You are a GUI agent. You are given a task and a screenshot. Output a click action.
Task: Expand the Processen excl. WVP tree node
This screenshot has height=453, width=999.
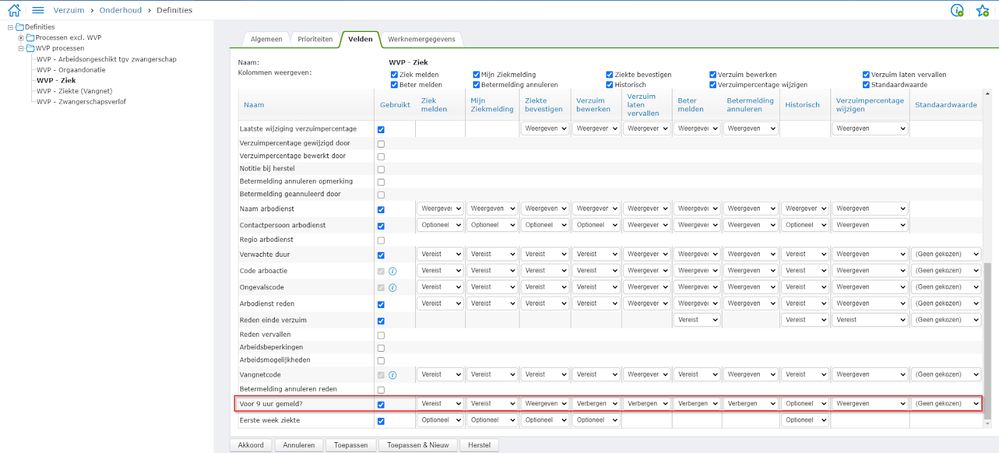tap(21, 38)
